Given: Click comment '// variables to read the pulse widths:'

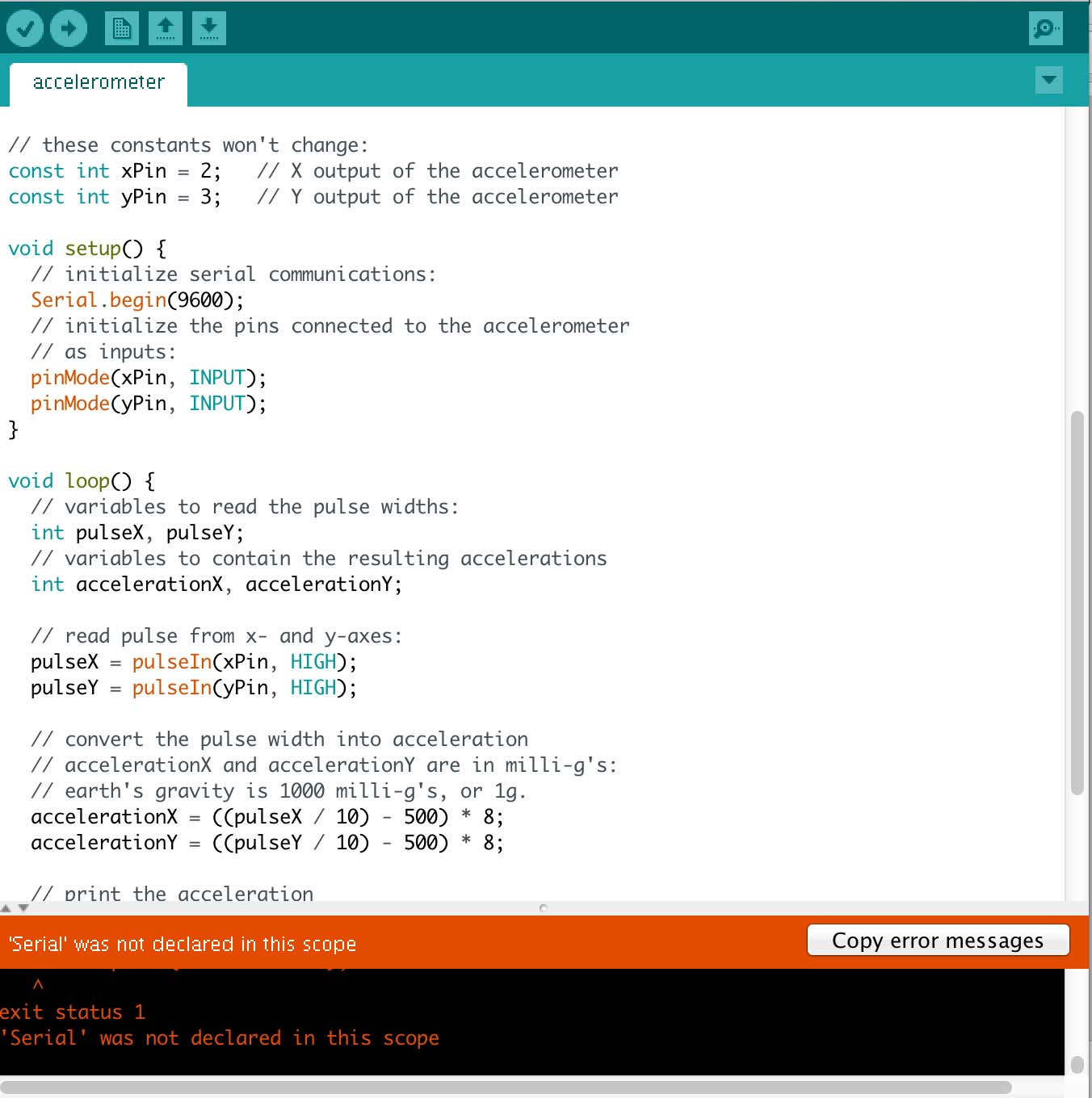Looking at the screenshot, I should coord(245,507).
